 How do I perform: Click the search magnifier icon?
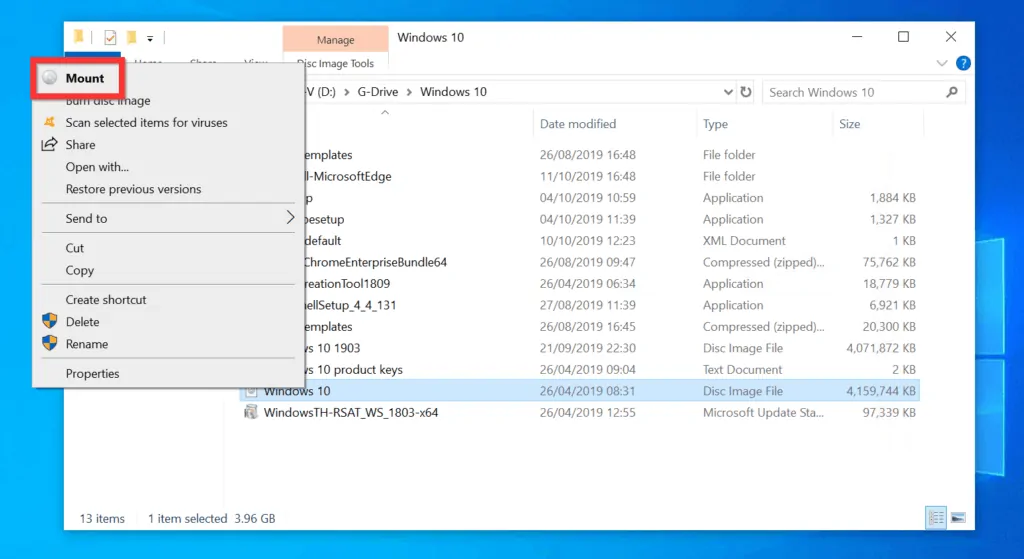pos(952,92)
